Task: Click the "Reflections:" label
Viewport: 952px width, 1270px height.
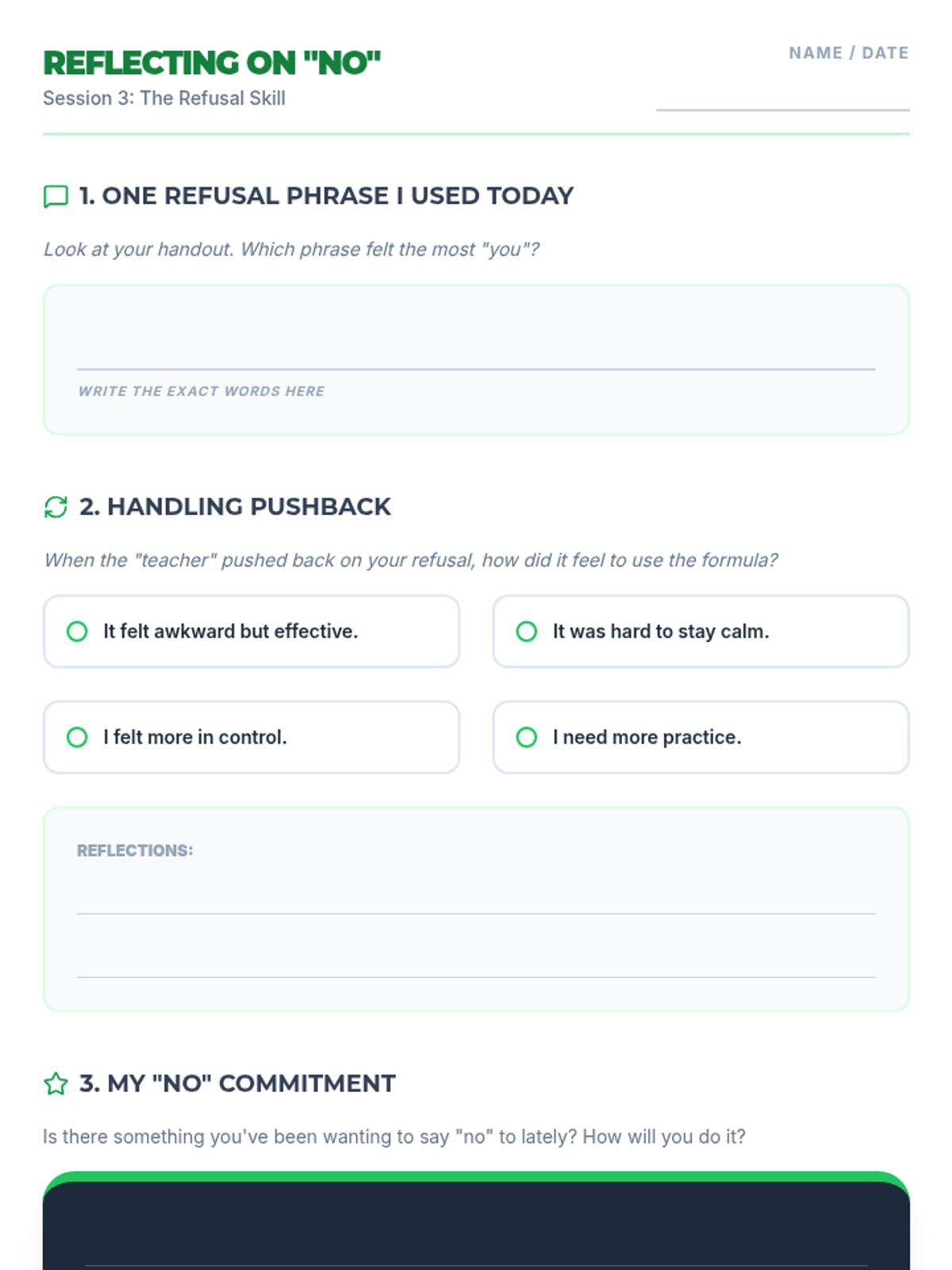Action: (135, 851)
